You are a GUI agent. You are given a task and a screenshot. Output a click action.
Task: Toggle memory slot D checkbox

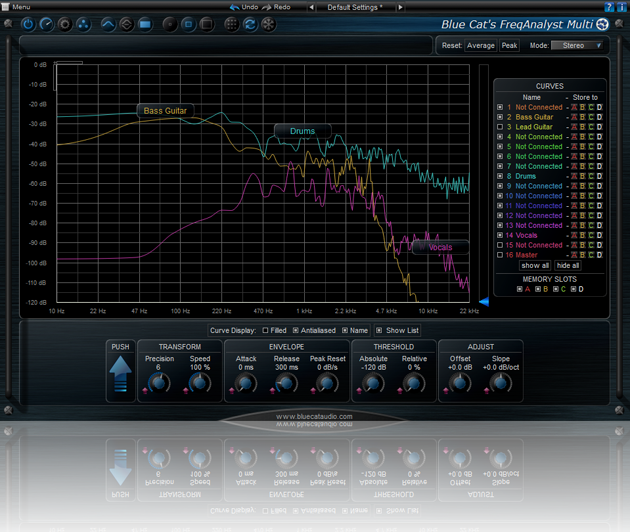573,289
